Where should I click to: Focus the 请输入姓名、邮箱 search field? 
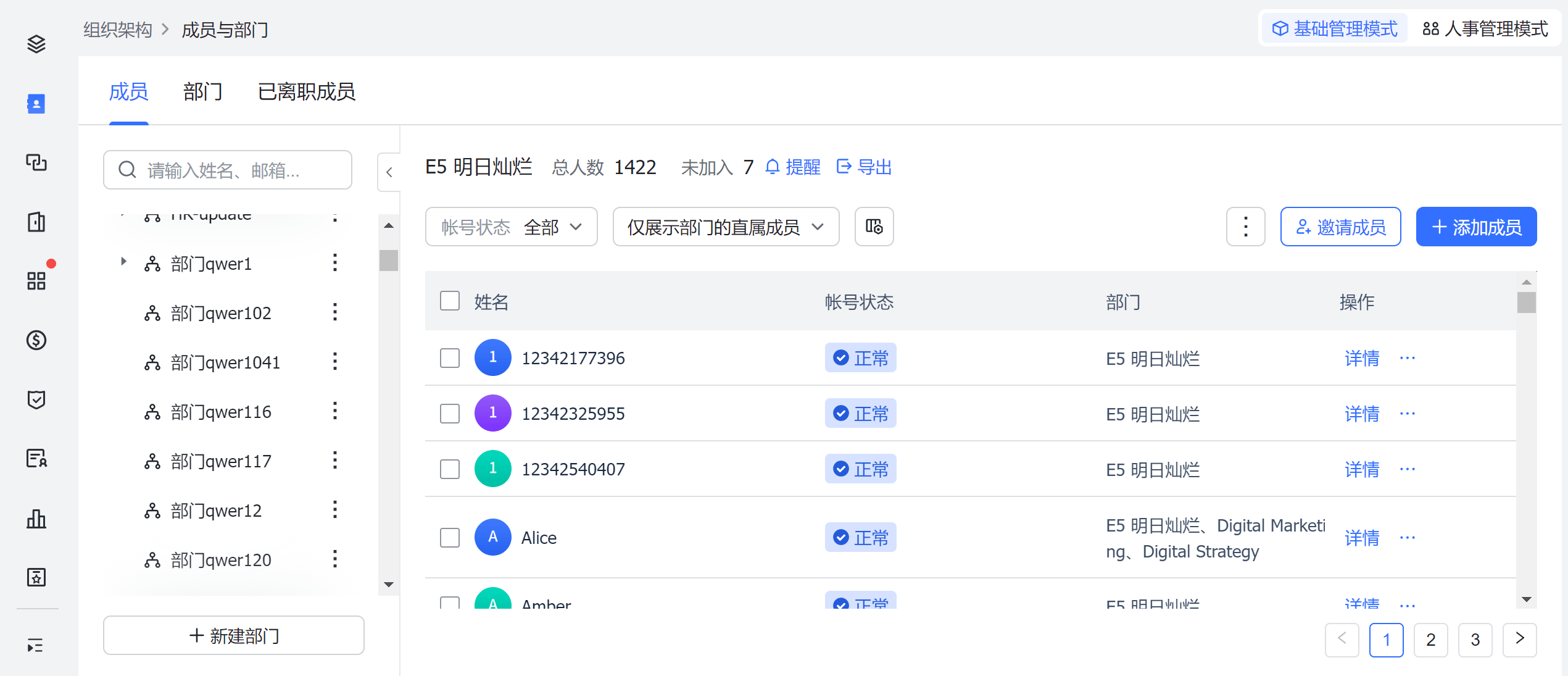(x=228, y=170)
